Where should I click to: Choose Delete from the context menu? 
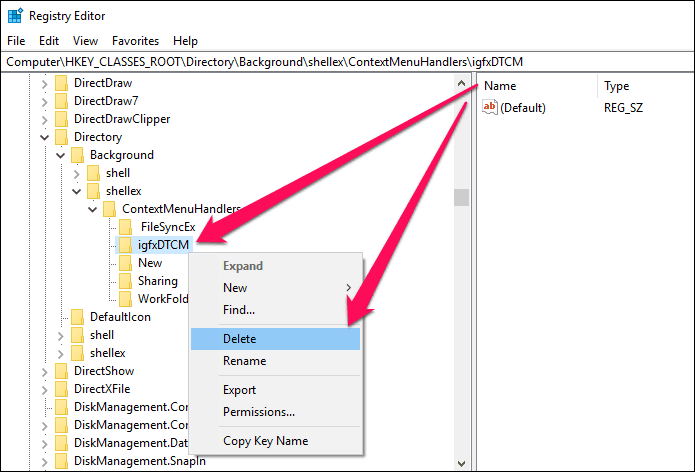275,339
